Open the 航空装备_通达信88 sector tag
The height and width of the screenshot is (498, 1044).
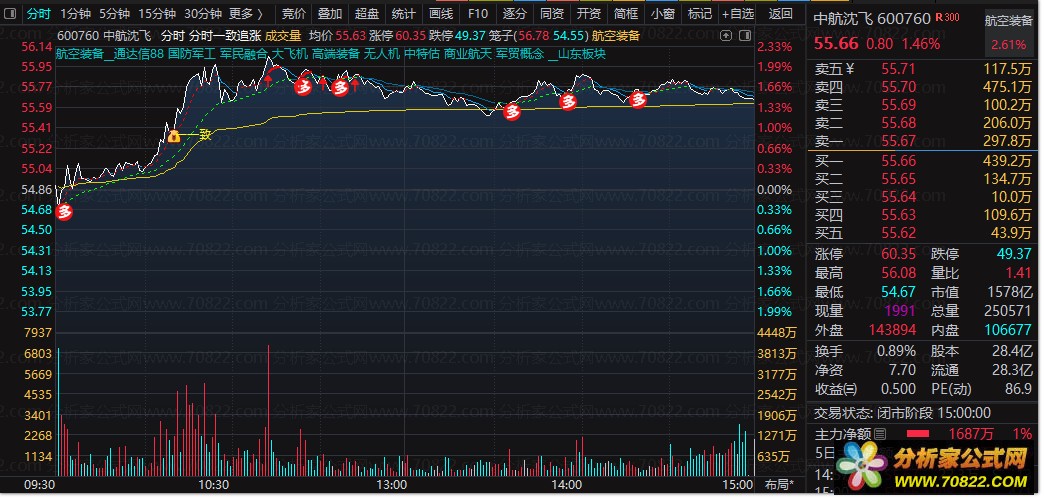(110, 54)
